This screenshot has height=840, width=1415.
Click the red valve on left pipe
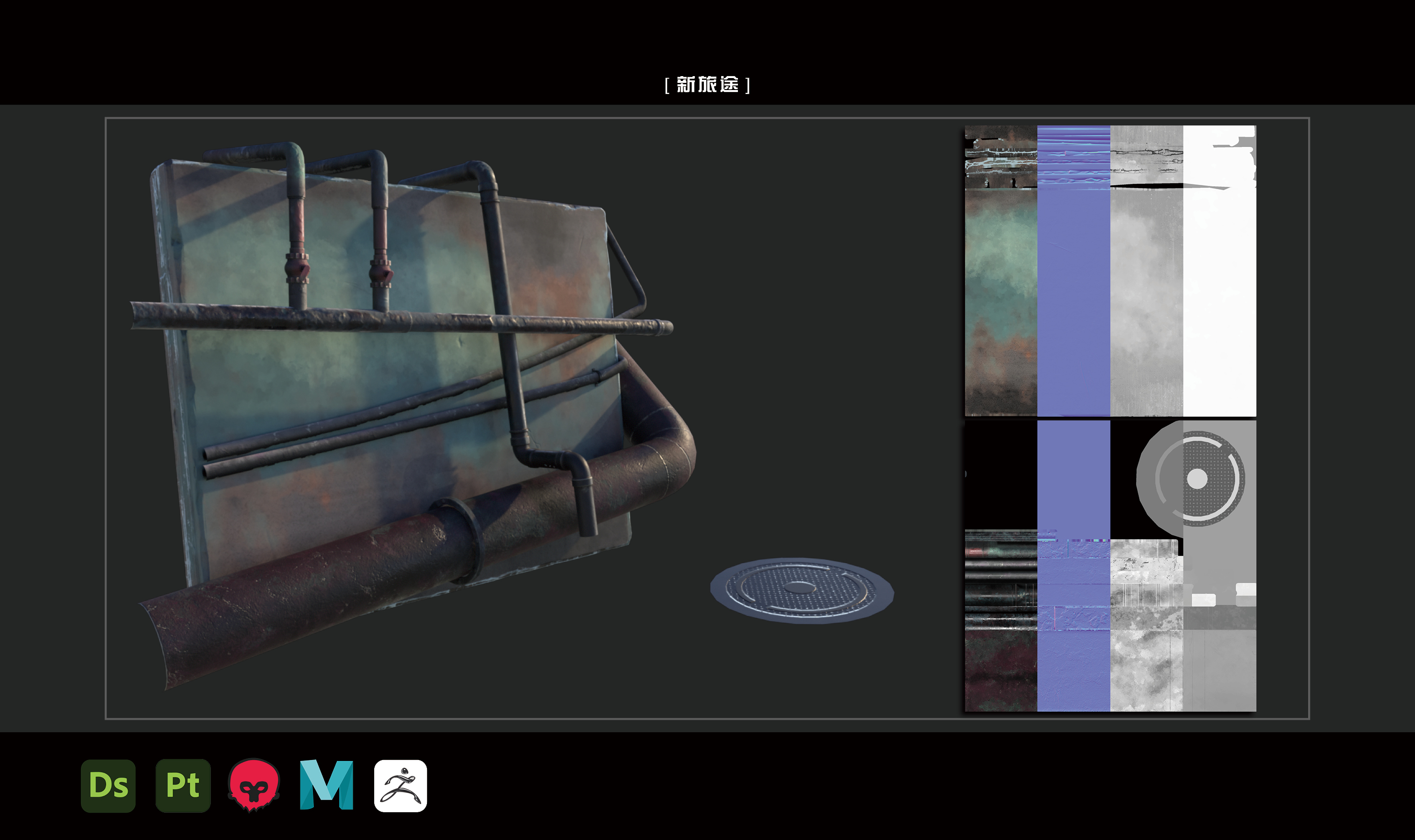tap(297, 269)
